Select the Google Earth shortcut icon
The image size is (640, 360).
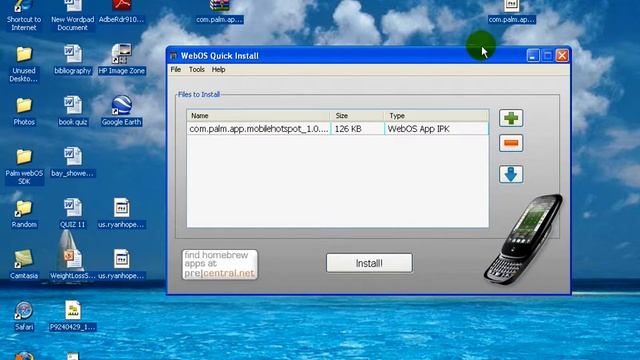(122, 111)
